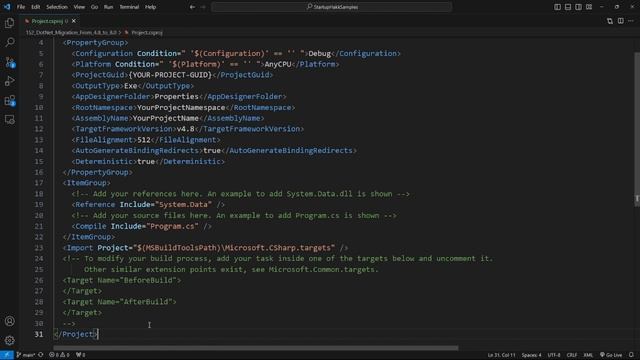Viewport: 640px width, 360px height.
Task: Open the Extensions view
Action: click(x=9, y=100)
